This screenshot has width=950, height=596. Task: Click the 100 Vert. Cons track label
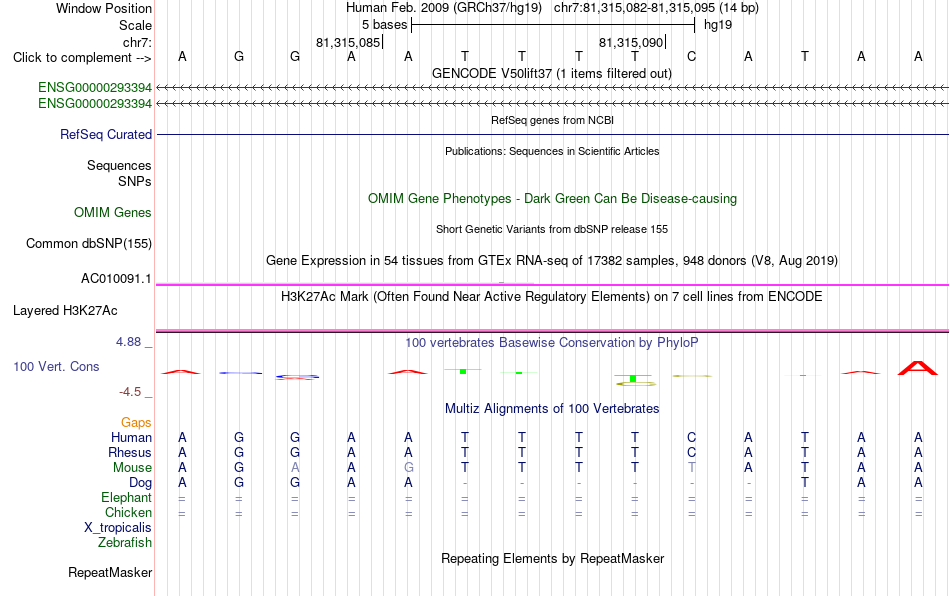(56, 366)
